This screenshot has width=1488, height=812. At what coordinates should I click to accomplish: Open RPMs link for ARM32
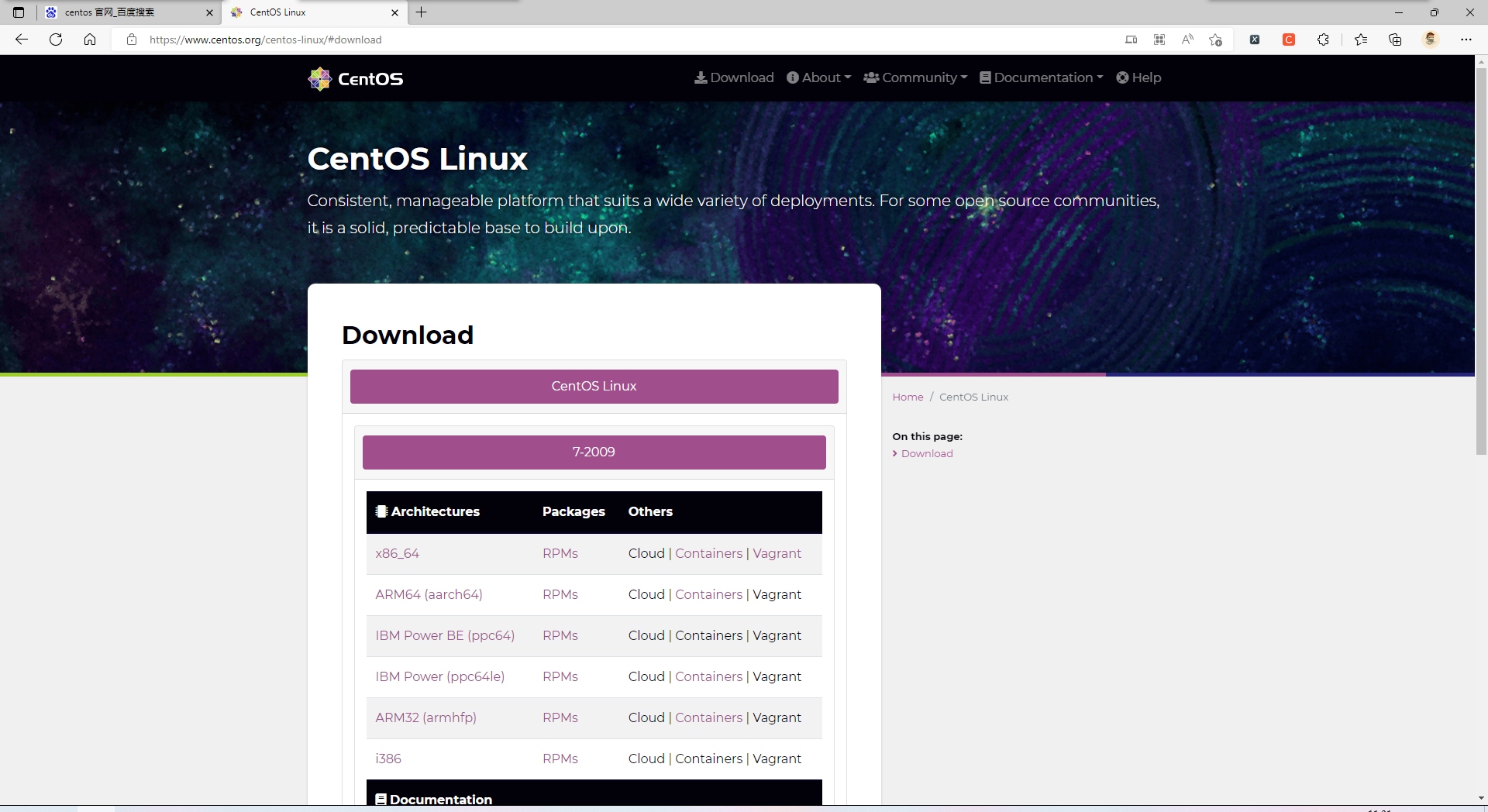point(560,717)
